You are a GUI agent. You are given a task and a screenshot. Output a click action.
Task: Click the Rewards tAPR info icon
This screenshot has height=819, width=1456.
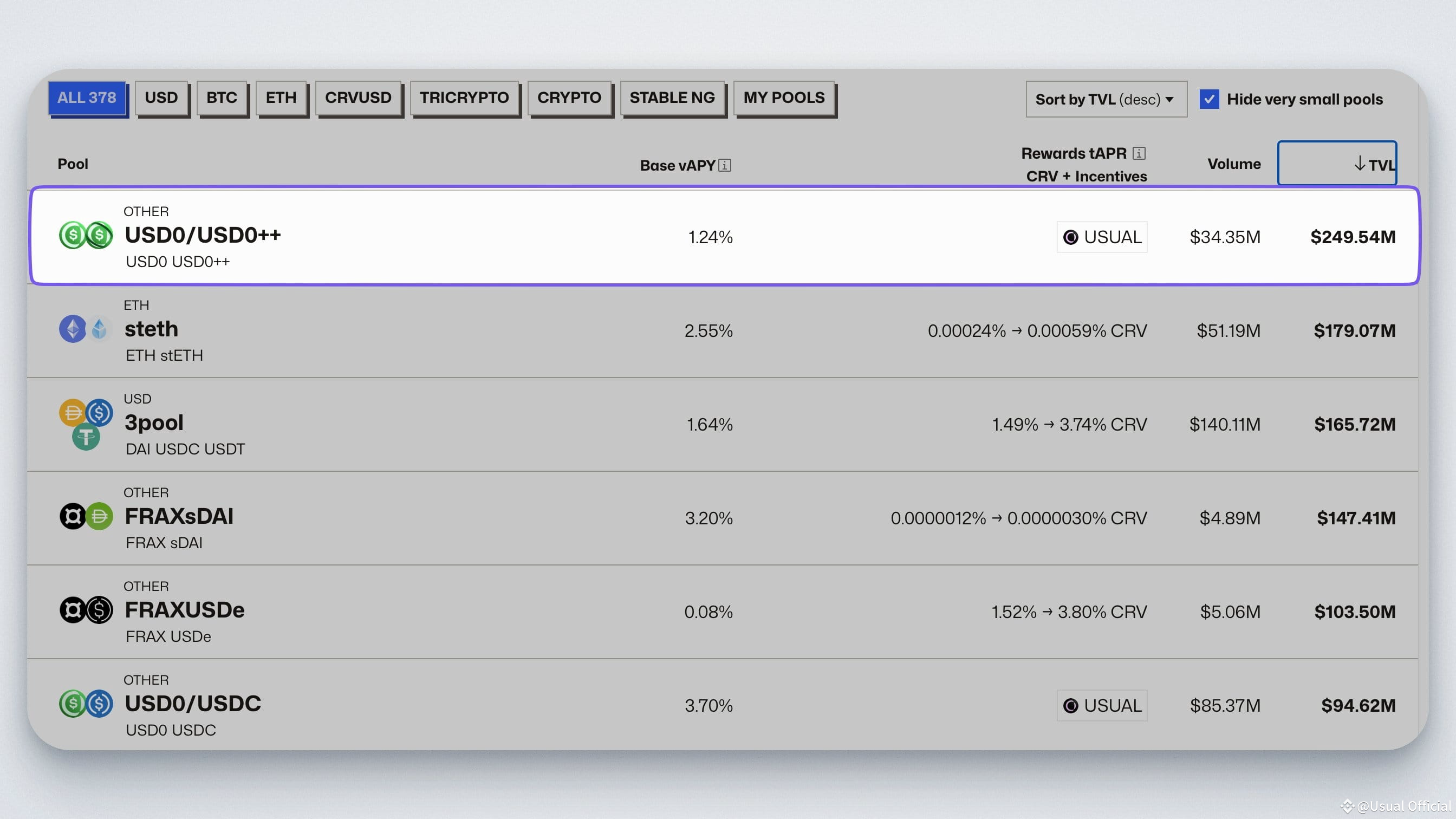pyautogui.click(x=1140, y=153)
